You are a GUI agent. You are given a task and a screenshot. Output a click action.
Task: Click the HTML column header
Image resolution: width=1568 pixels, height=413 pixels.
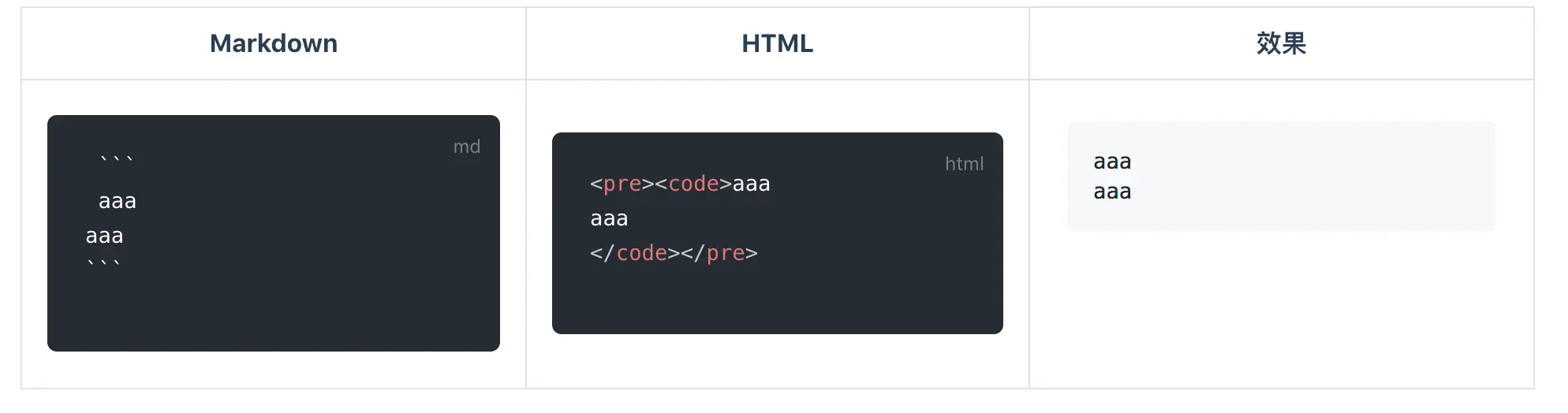coord(777,43)
